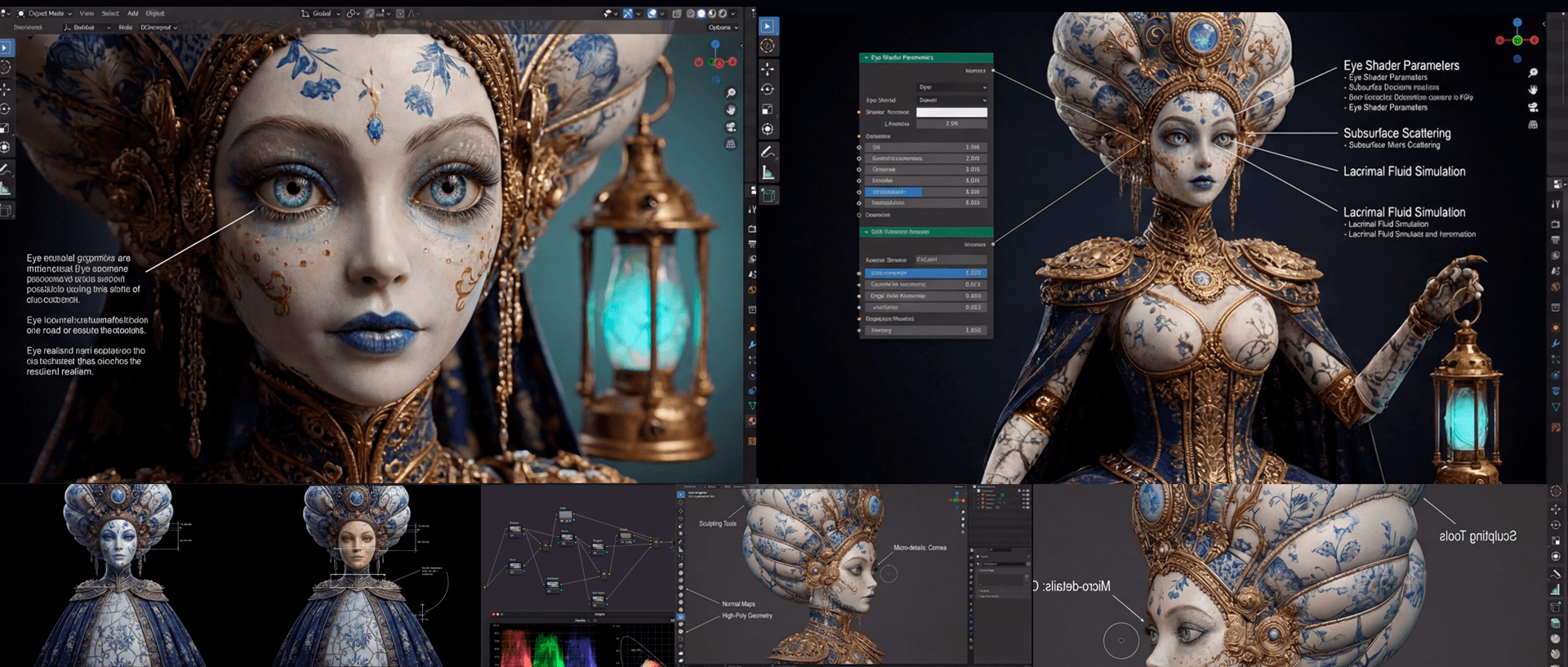
Task: Toggle camera view icon in left viewport
Action: click(731, 127)
